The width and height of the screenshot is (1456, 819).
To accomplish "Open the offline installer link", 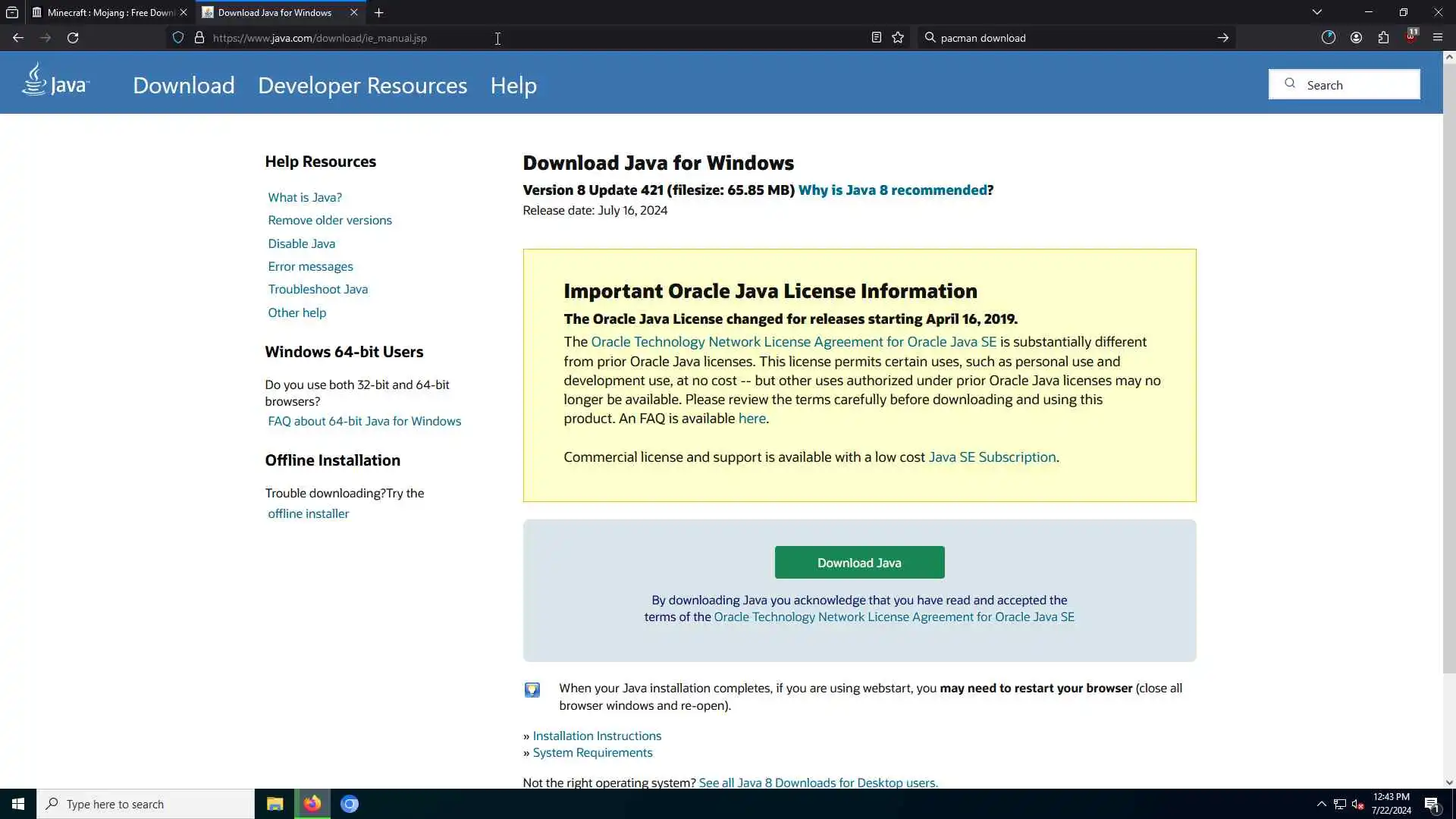I will (308, 514).
